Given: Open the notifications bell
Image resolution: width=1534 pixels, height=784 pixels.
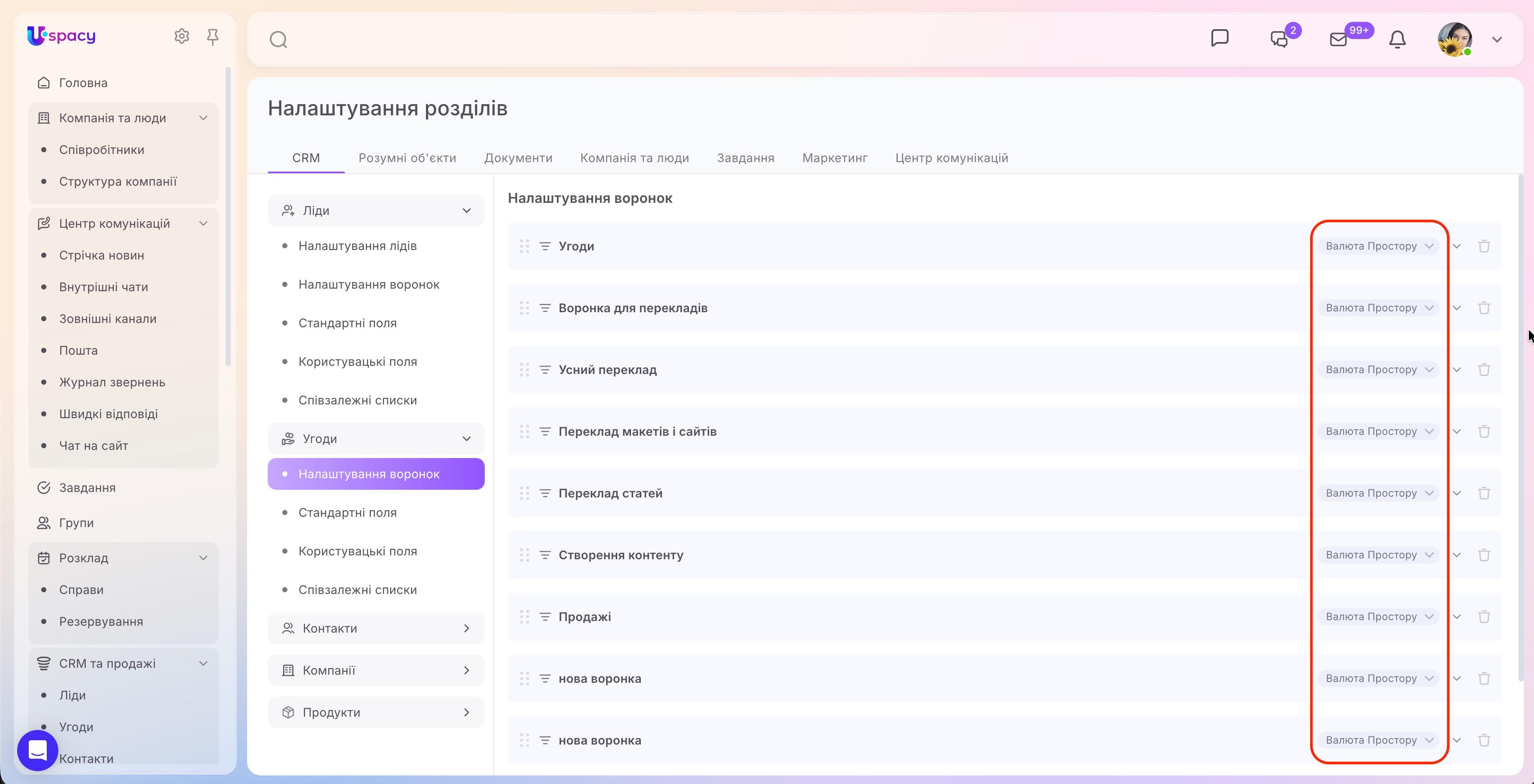Looking at the screenshot, I should click(x=1397, y=39).
